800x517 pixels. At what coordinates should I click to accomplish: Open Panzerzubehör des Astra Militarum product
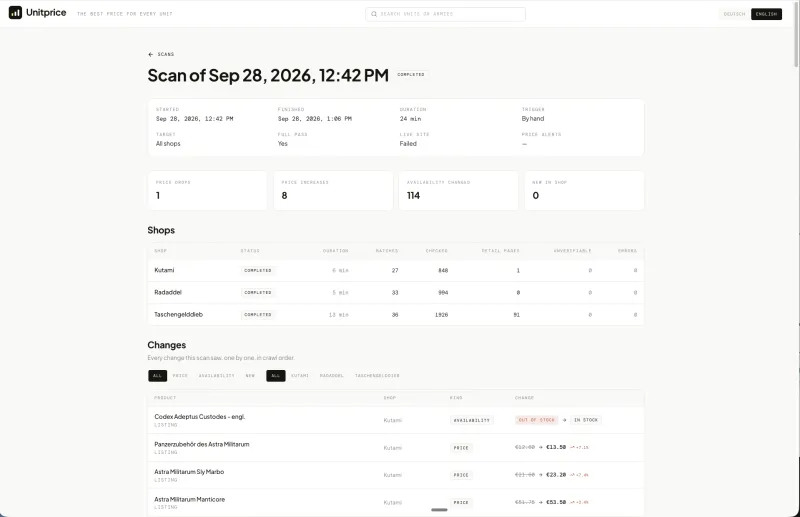[202, 445]
